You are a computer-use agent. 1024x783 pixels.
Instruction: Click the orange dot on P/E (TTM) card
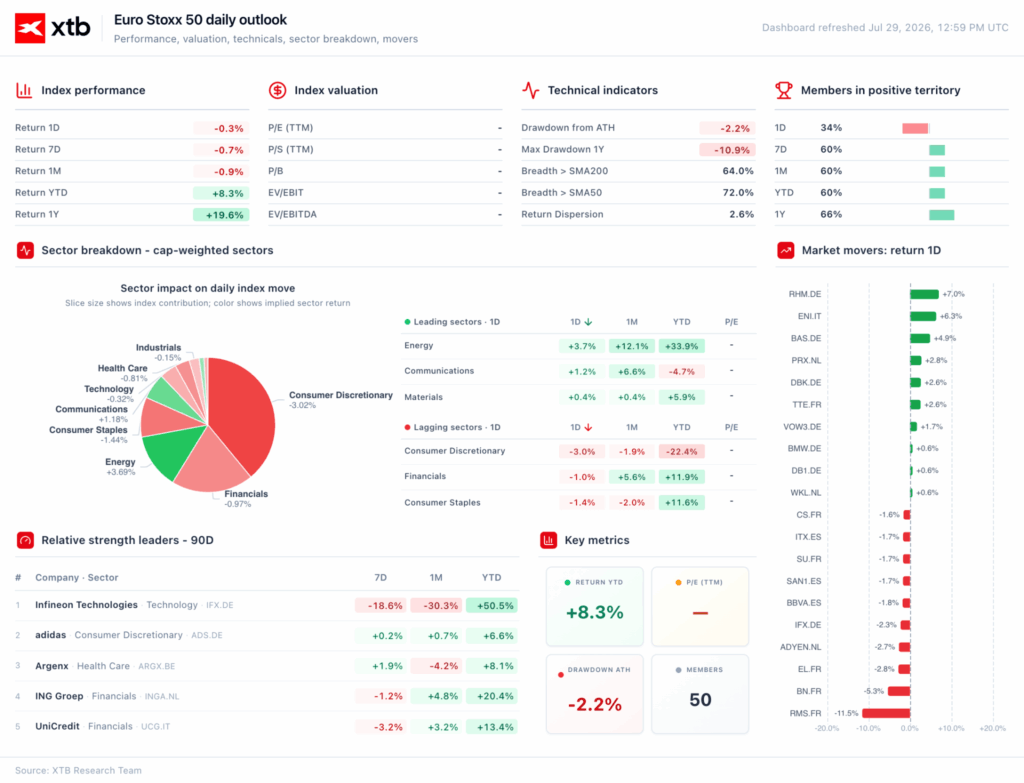(678, 583)
